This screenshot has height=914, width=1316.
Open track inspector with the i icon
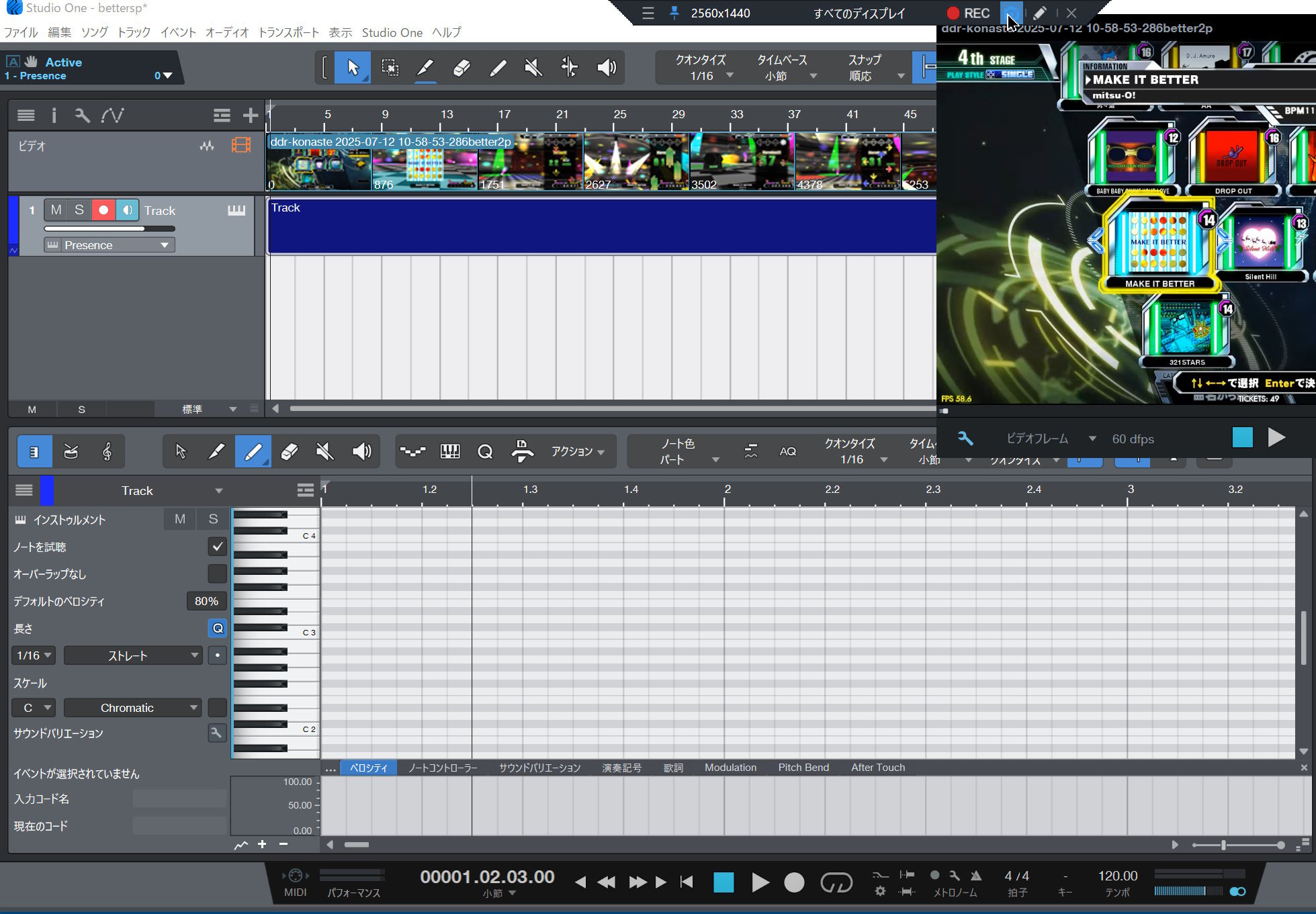(54, 116)
